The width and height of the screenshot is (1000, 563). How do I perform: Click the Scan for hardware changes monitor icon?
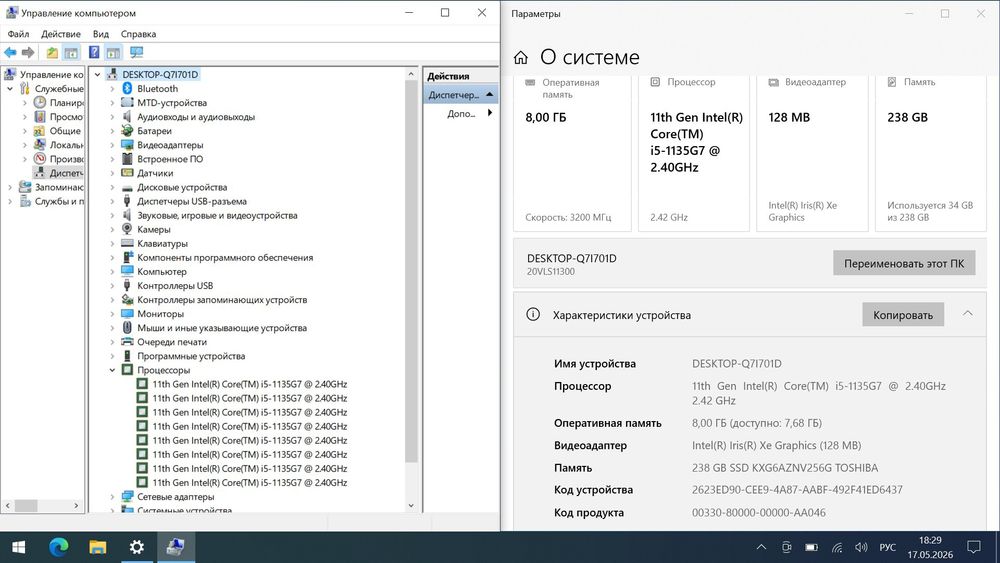coord(136,52)
